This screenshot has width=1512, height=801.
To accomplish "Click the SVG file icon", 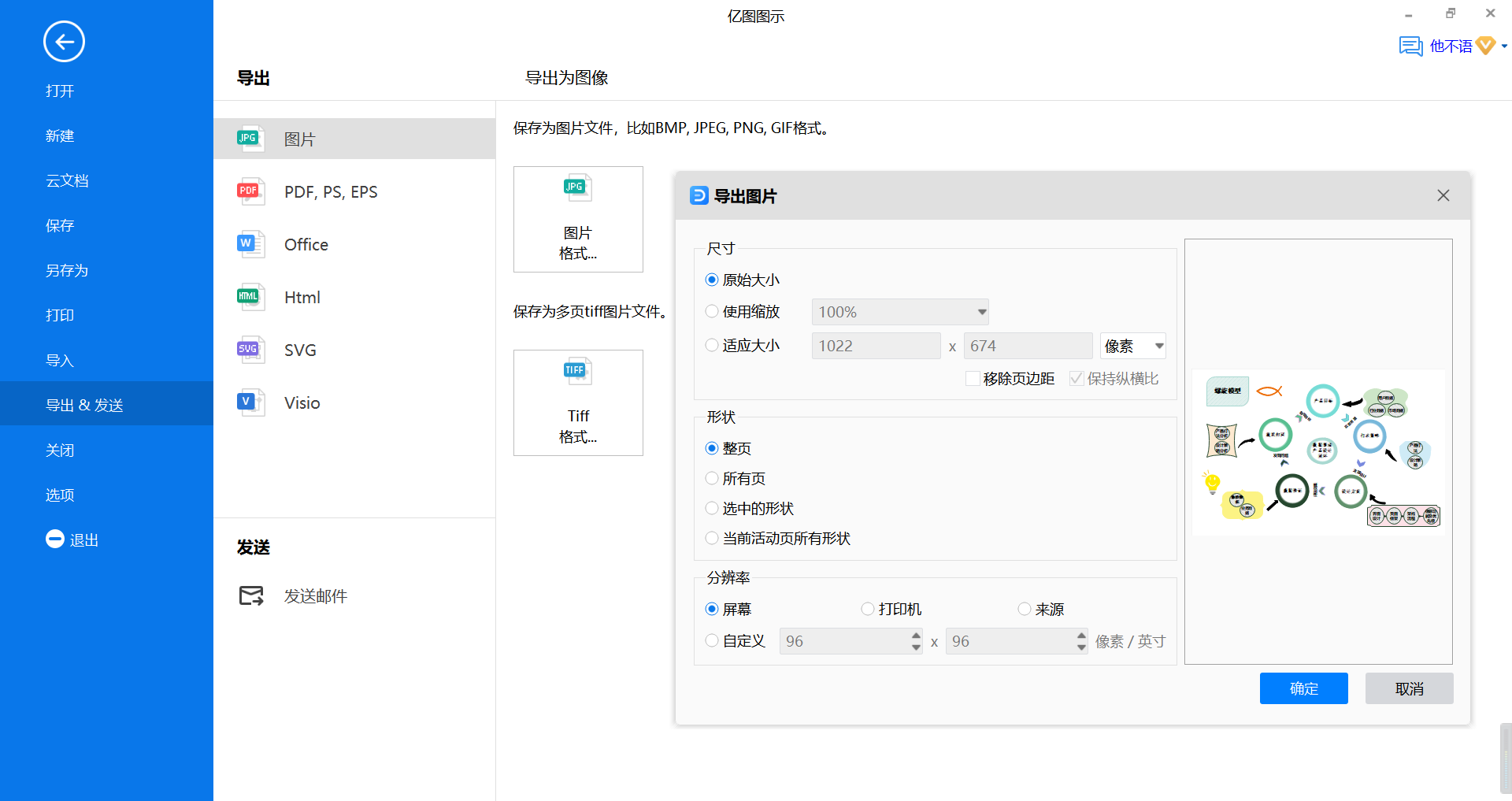I will [x=250, y=350].
